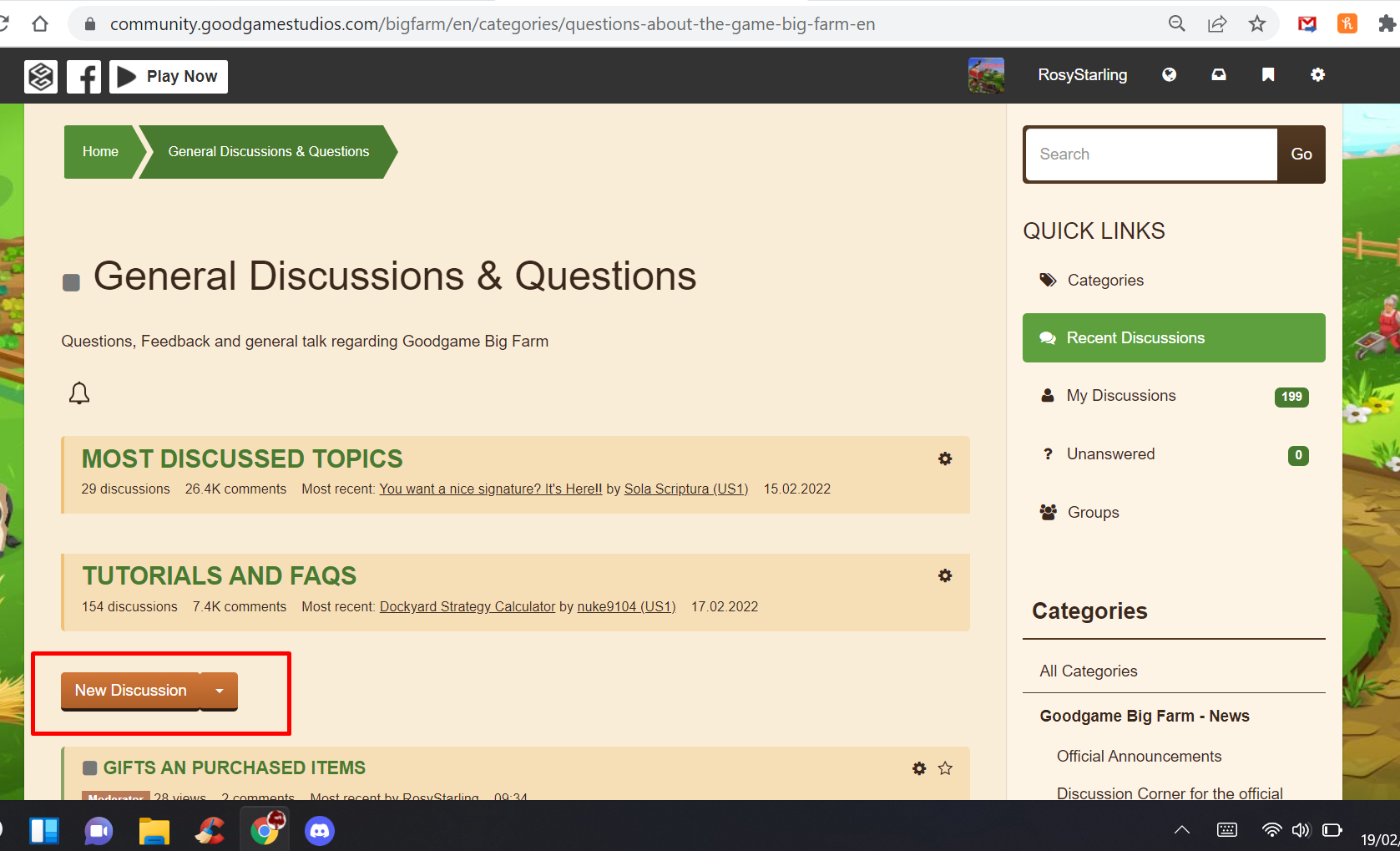1400x851 pixels.
Task: Open the red CCleaner taskbar icon
Action: (210, 831)
